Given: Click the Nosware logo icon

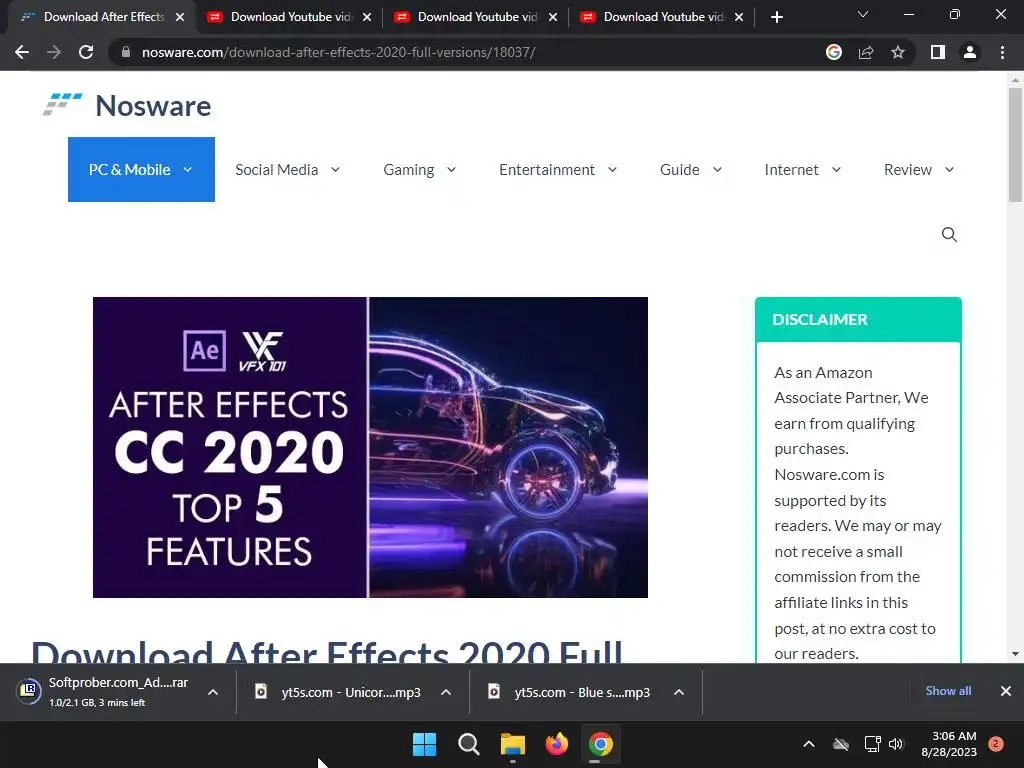Looking at the screenshot, I should click(x=63, y=104).
